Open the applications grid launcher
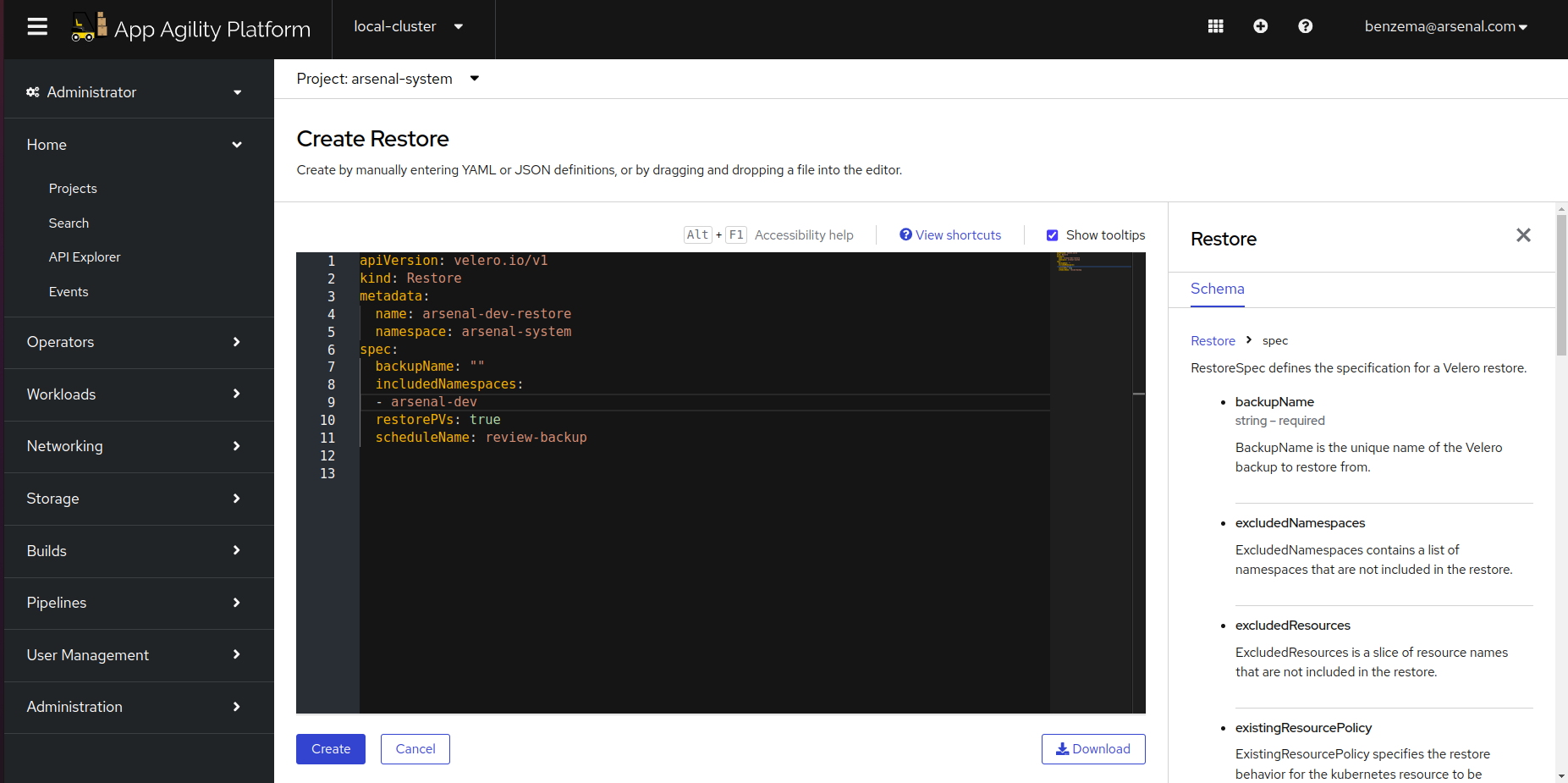 click(1215, 26)
